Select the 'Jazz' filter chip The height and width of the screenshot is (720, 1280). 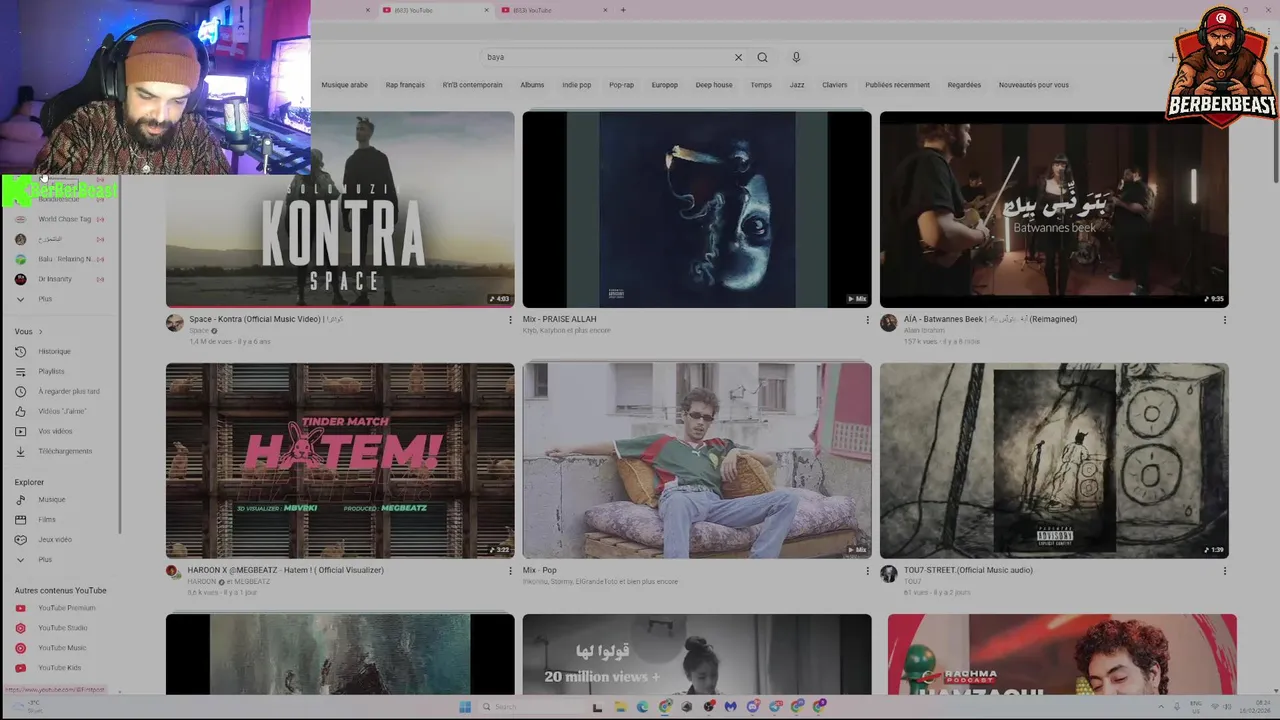pos(797,85)
